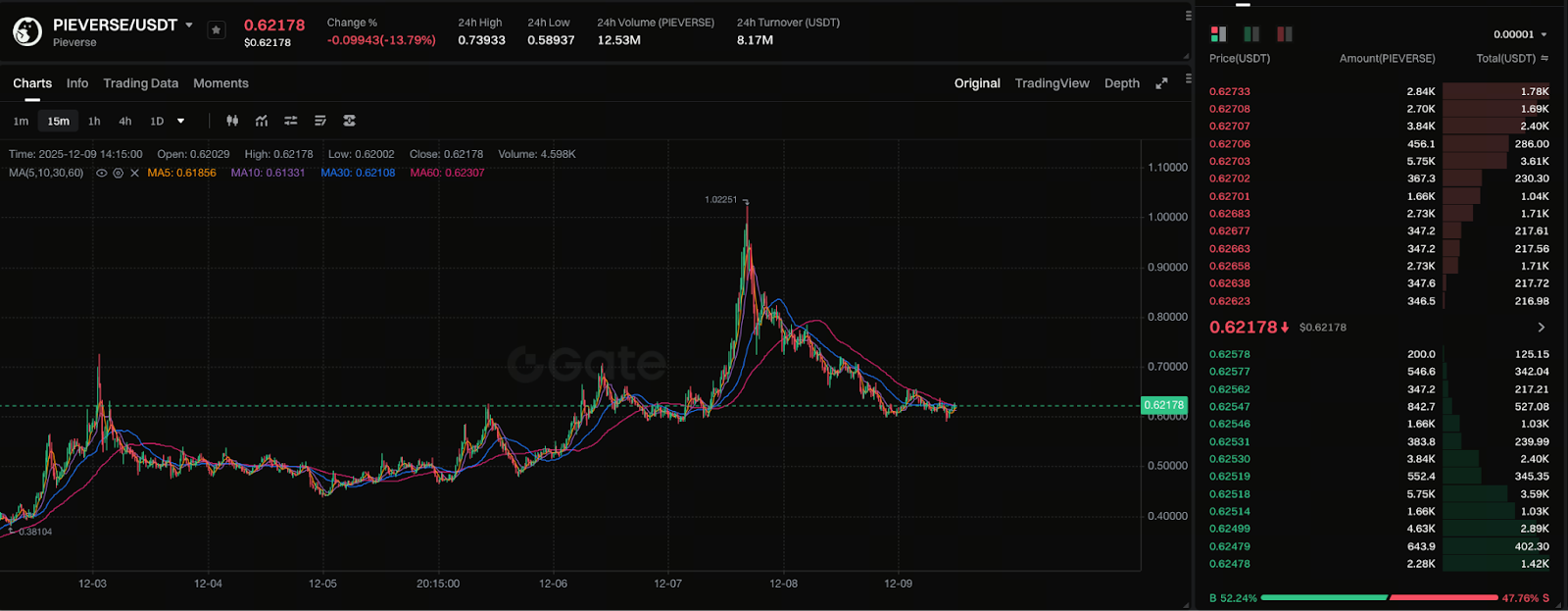Select the 1h timeframe
The image size is (1568, 611).
tap(94, 122)
